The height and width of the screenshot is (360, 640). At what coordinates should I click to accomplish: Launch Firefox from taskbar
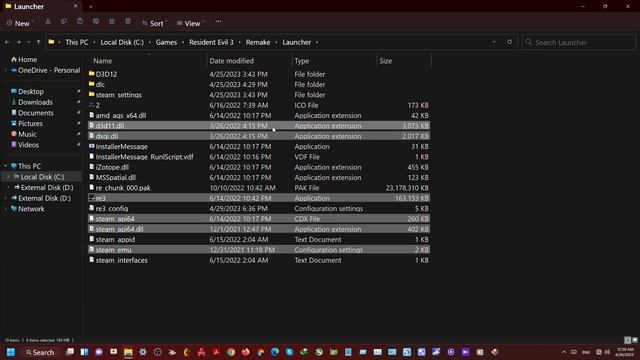tap(246, 352)
